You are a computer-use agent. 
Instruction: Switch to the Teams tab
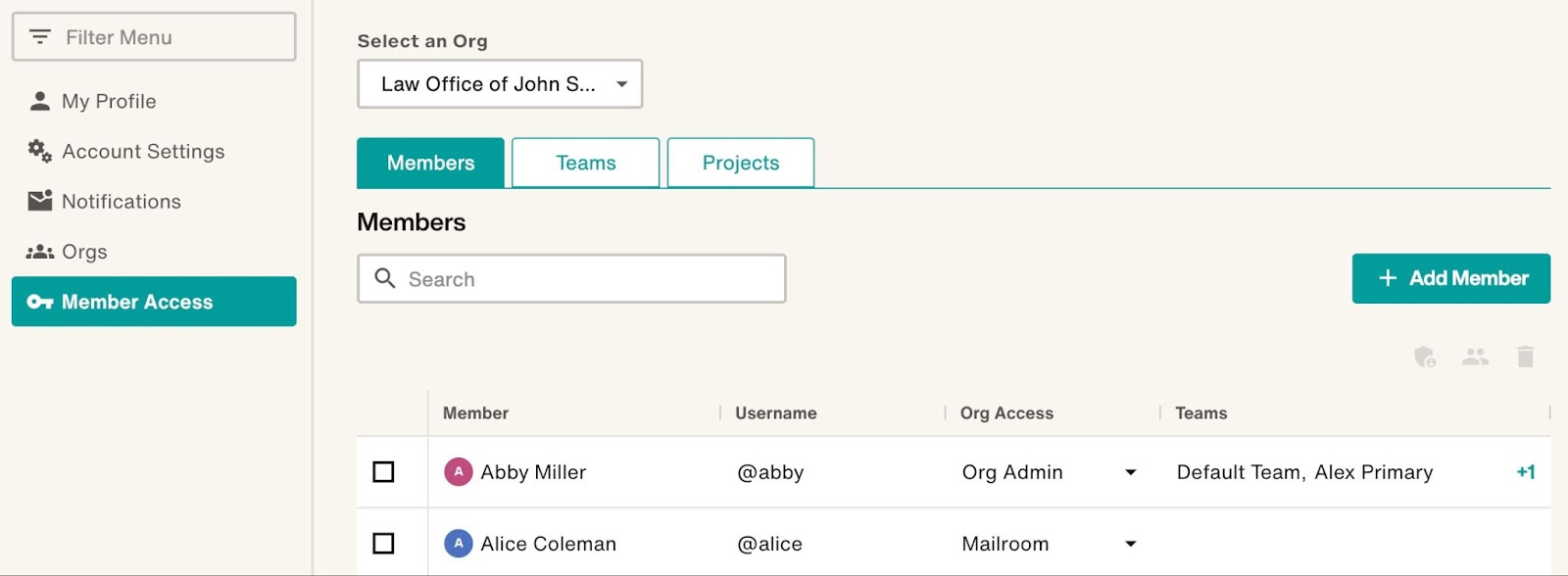point(585,163)
